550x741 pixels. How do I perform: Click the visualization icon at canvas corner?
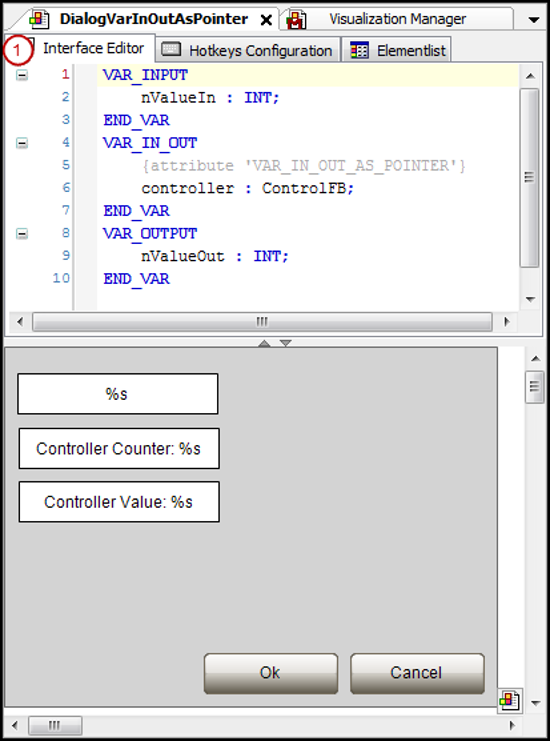pos(509,699)
